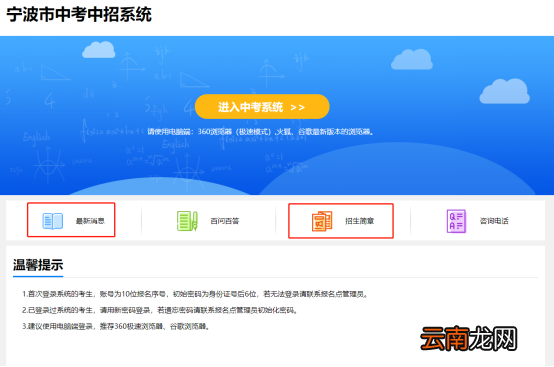Select the 最新消息 label
Viewport: 554px width, 367px height.
[90, 221]
